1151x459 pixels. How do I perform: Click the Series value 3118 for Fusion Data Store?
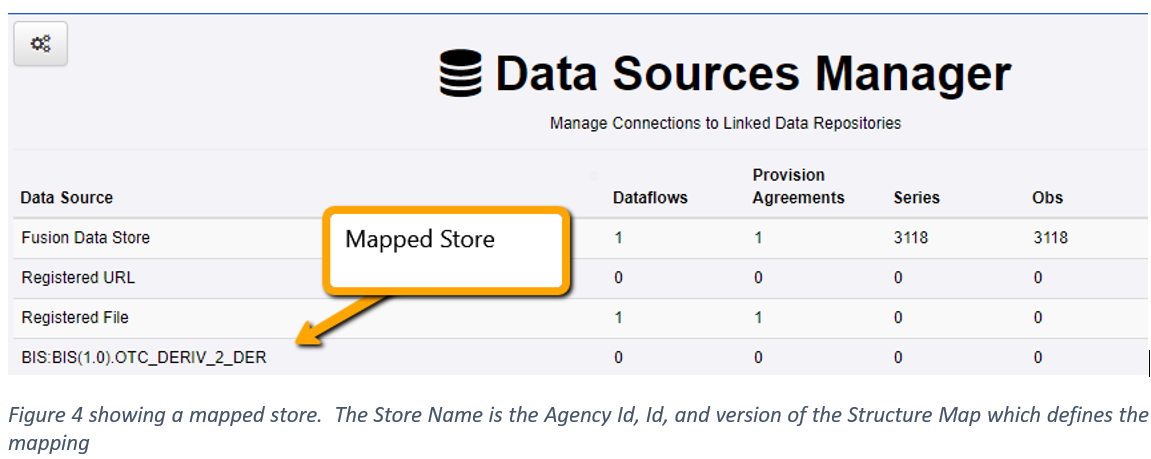coord(910,238)
